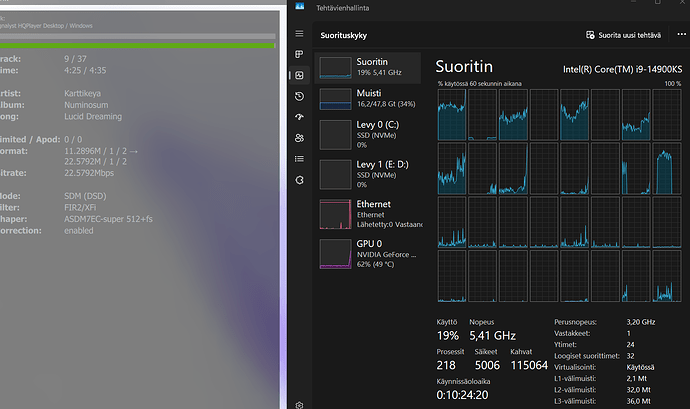The image size is (690, 409).
Task: Open the Users page sidebar icon
Action: point(299,138)
